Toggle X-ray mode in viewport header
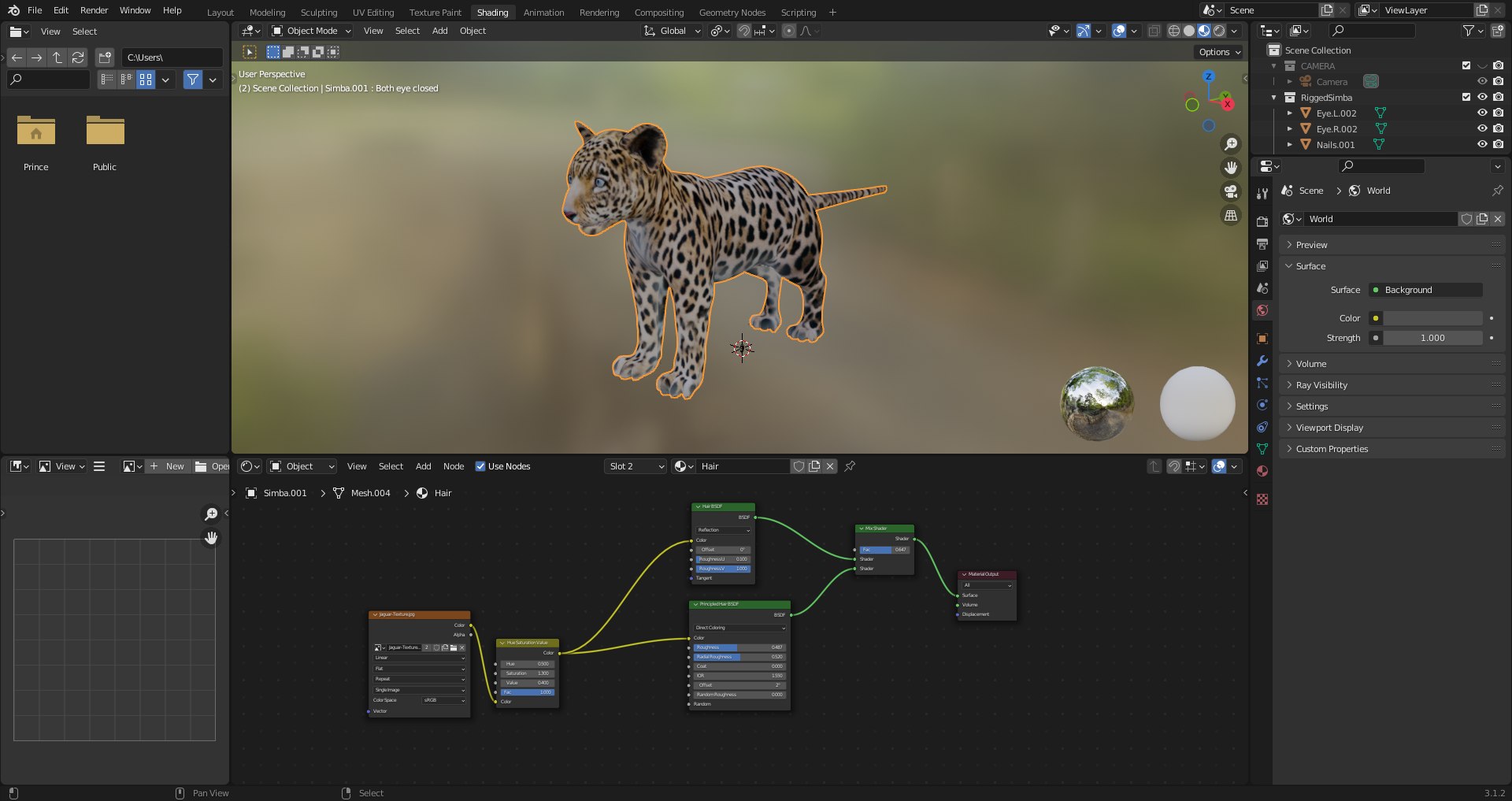 pyautogui.click(x=1154, y=31)
